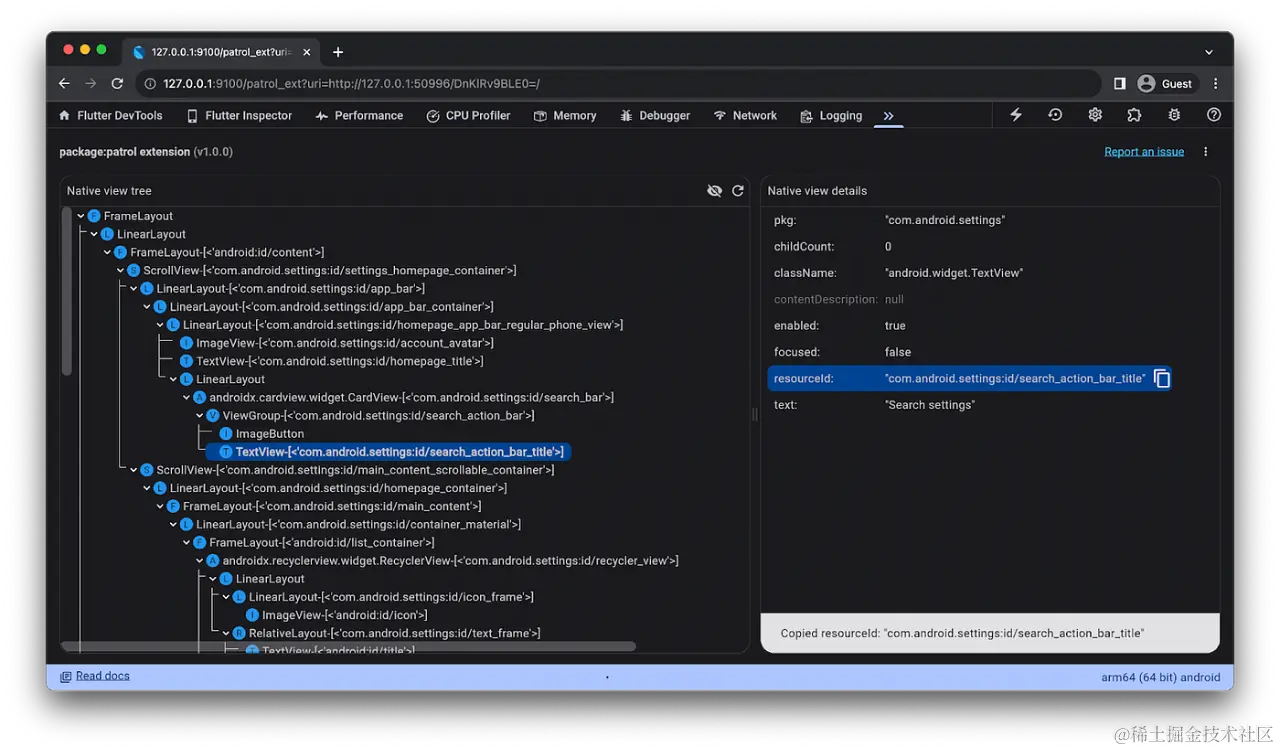Open the DevTools extensions puzzle icon

point(1134,115)
